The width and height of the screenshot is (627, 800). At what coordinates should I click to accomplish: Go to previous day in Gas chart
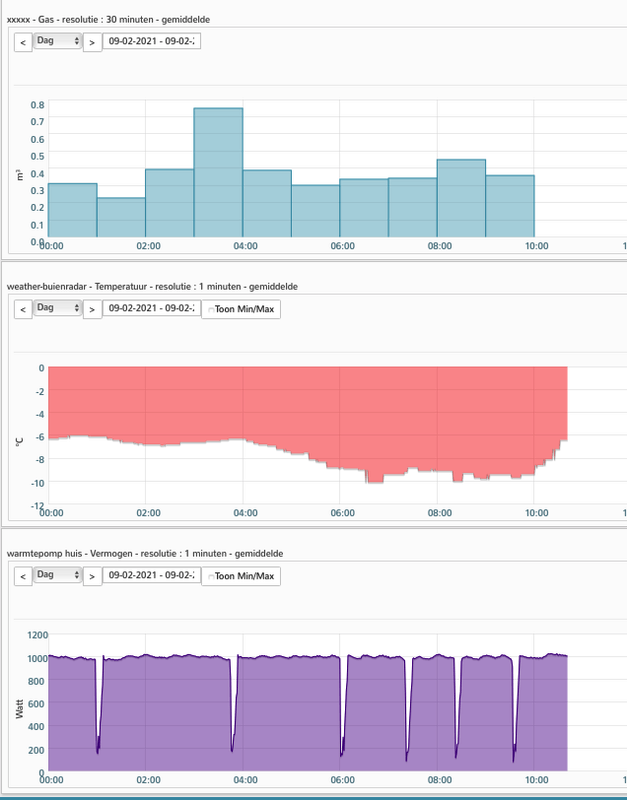coord(23,42)
